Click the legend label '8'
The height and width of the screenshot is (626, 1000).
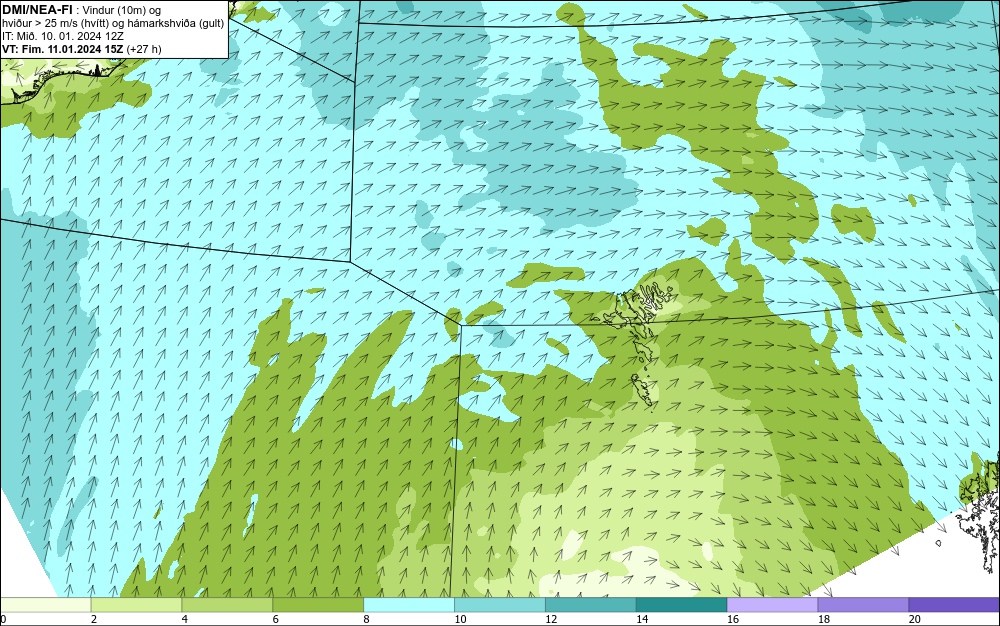pos(367,619)
